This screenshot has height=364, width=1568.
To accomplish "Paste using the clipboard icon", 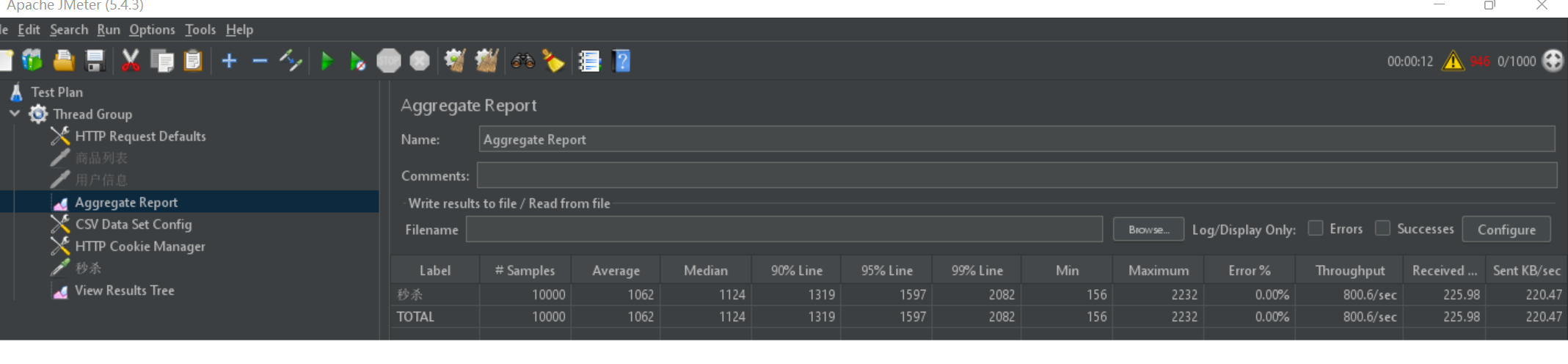I will [x=193, y=60].
